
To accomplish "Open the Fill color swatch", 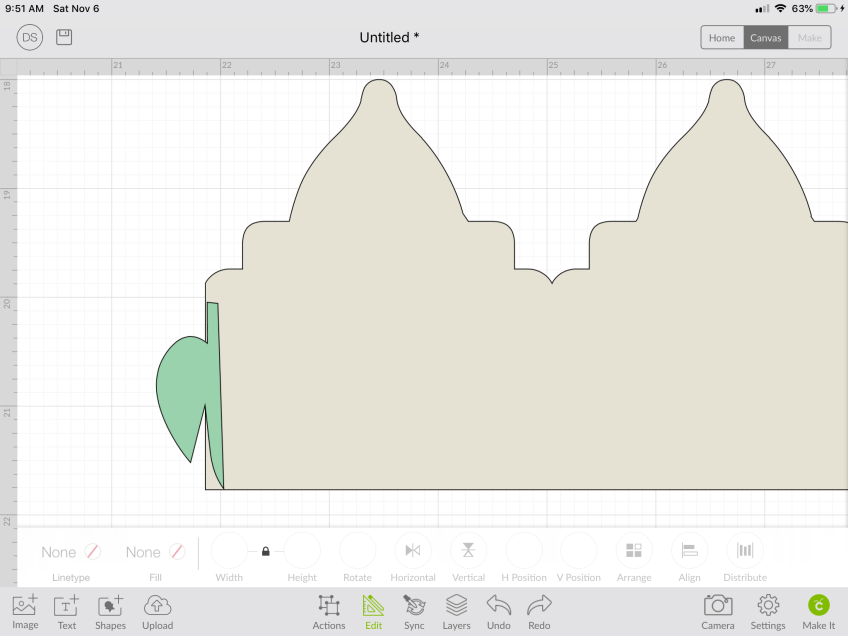I will (155, 552).
